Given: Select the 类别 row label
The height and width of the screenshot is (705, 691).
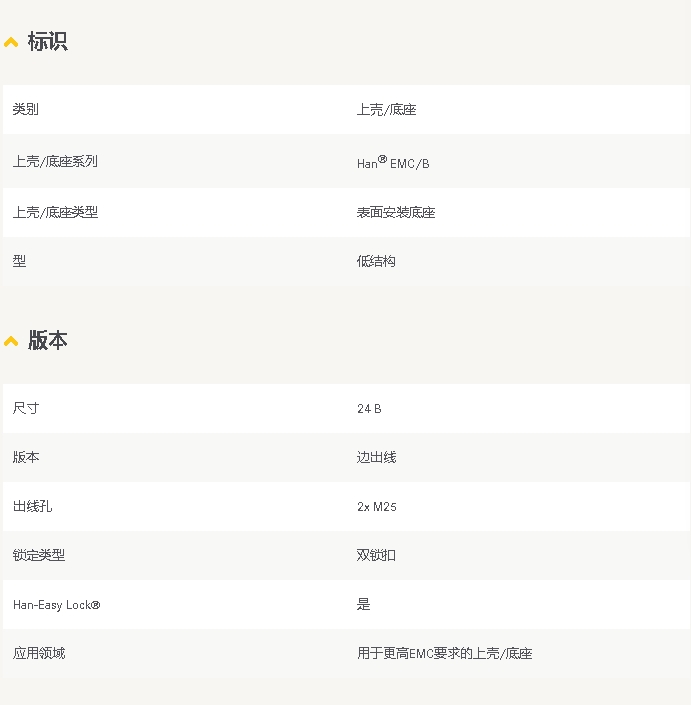Looking at the screenshot, I should point(26,109).
